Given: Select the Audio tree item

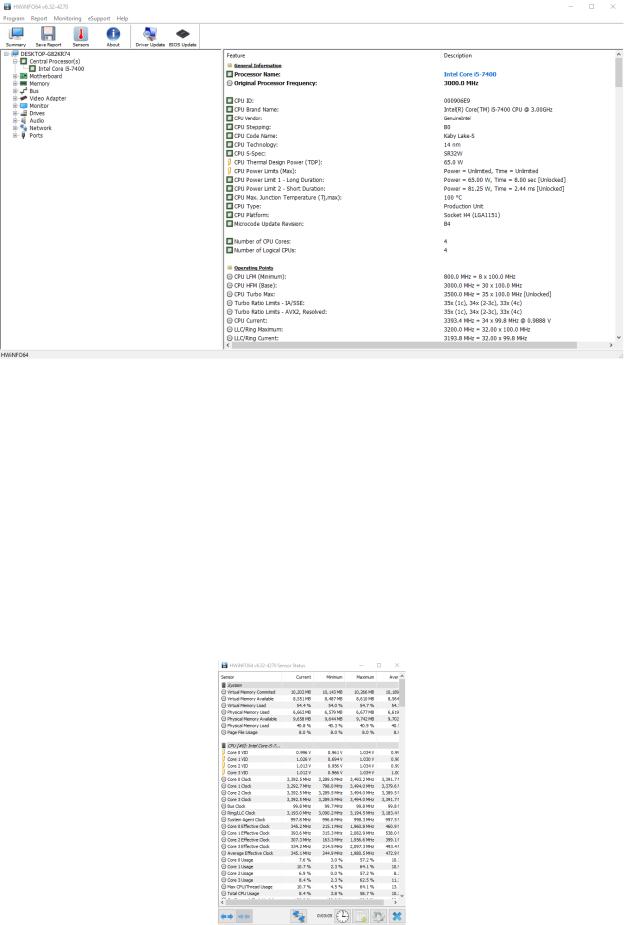Looking at the screenshot, I should point(37,120).
